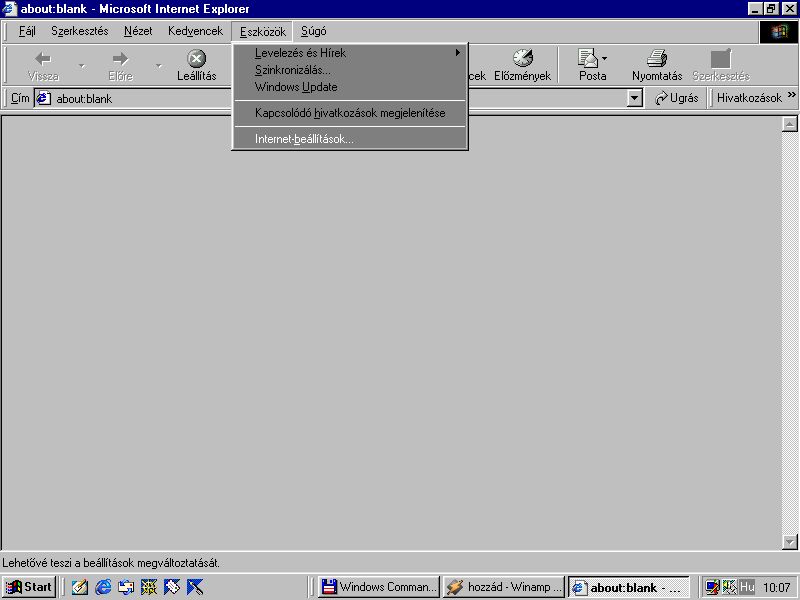Choose Szinkronizálás... from the menu

pos(351,70)
